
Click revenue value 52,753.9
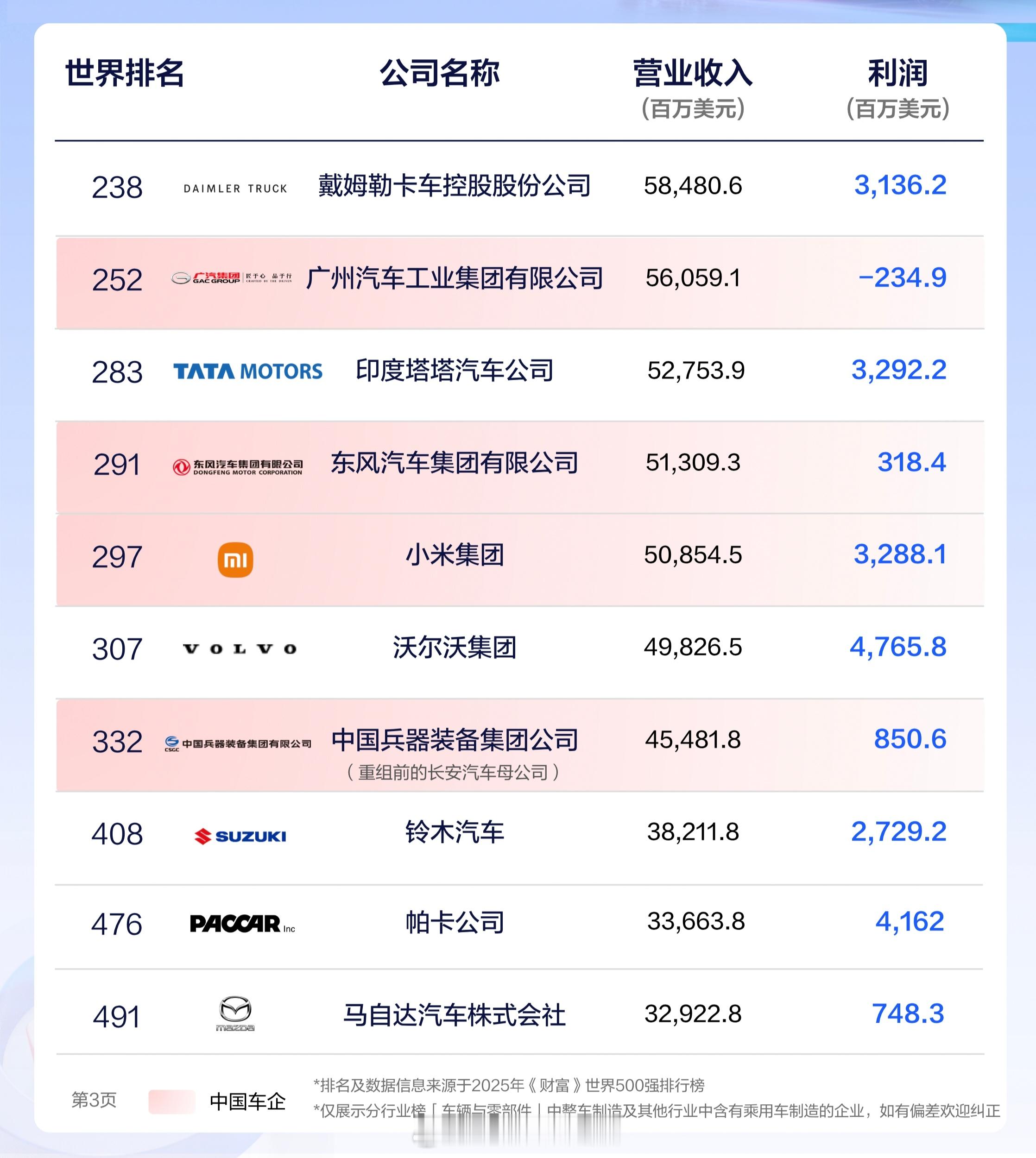695,371
